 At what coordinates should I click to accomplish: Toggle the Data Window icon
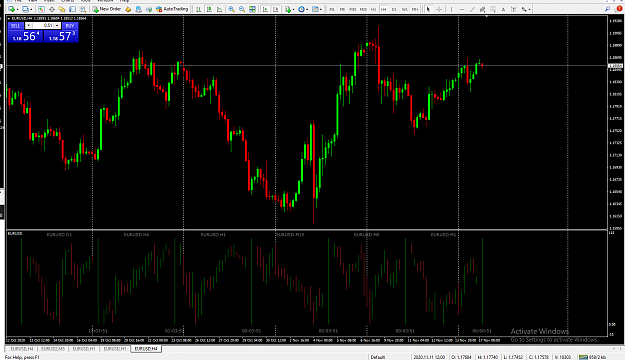[51, 9]
